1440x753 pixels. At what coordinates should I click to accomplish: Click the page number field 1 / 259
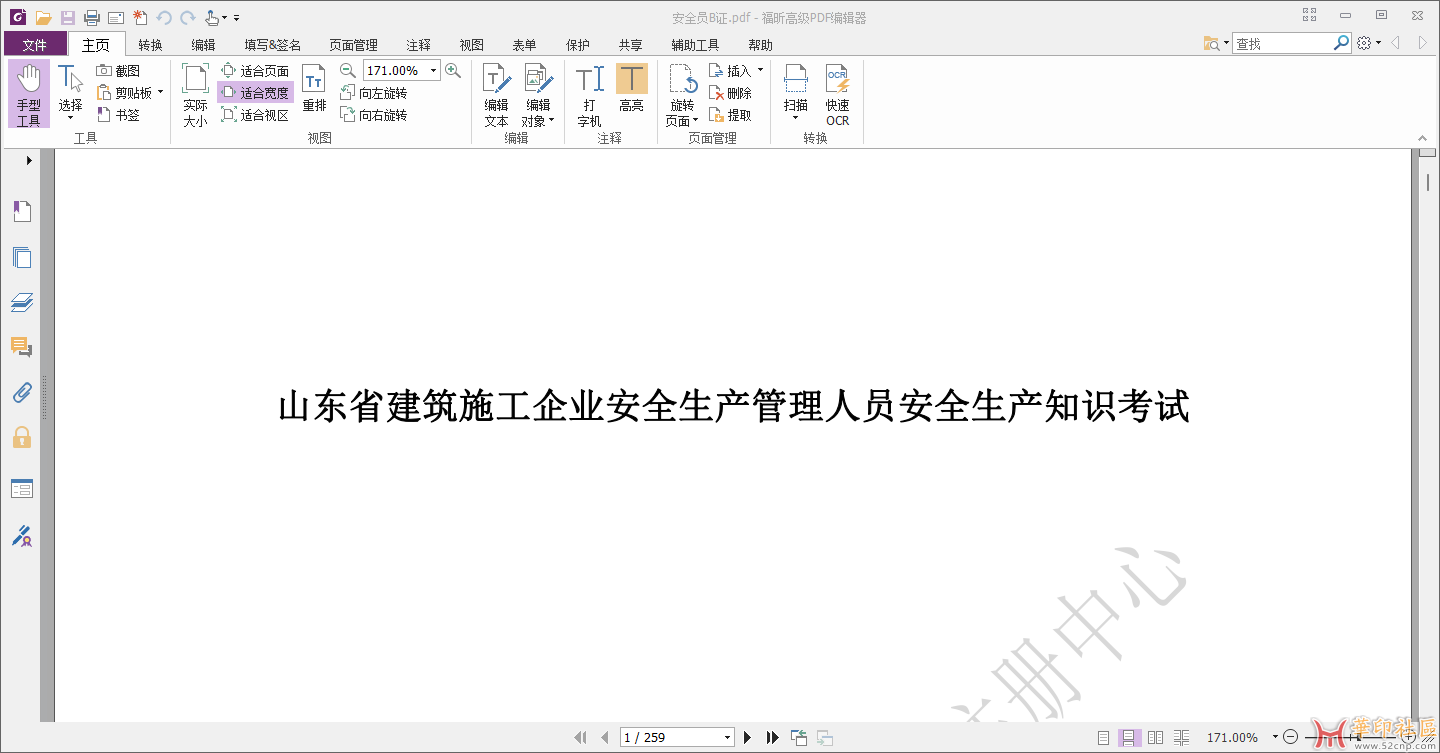[x=677, y=737]
